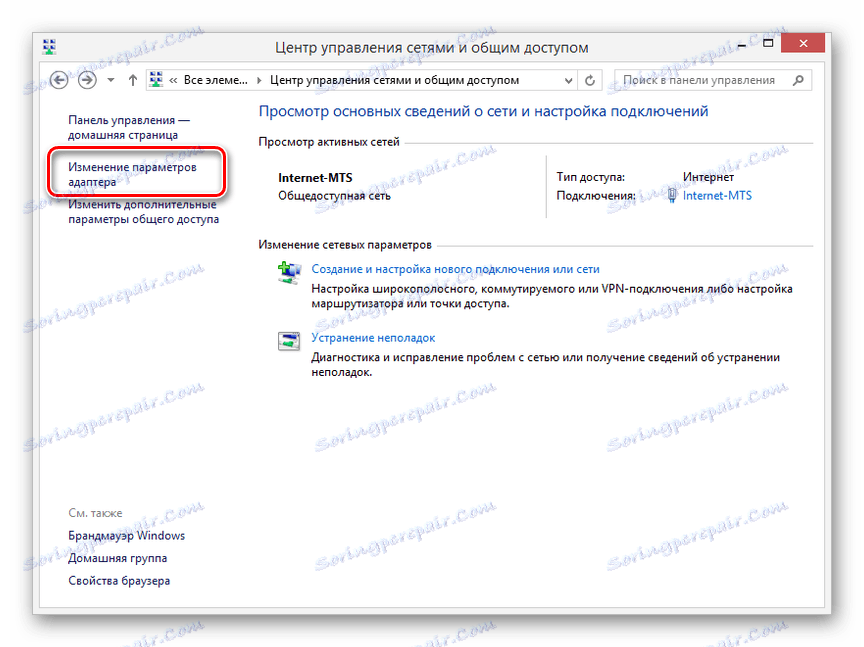Open 'Создание и настройка нового подключения или сети'
This screenshot has height=647, width=864.
(455, 269)
